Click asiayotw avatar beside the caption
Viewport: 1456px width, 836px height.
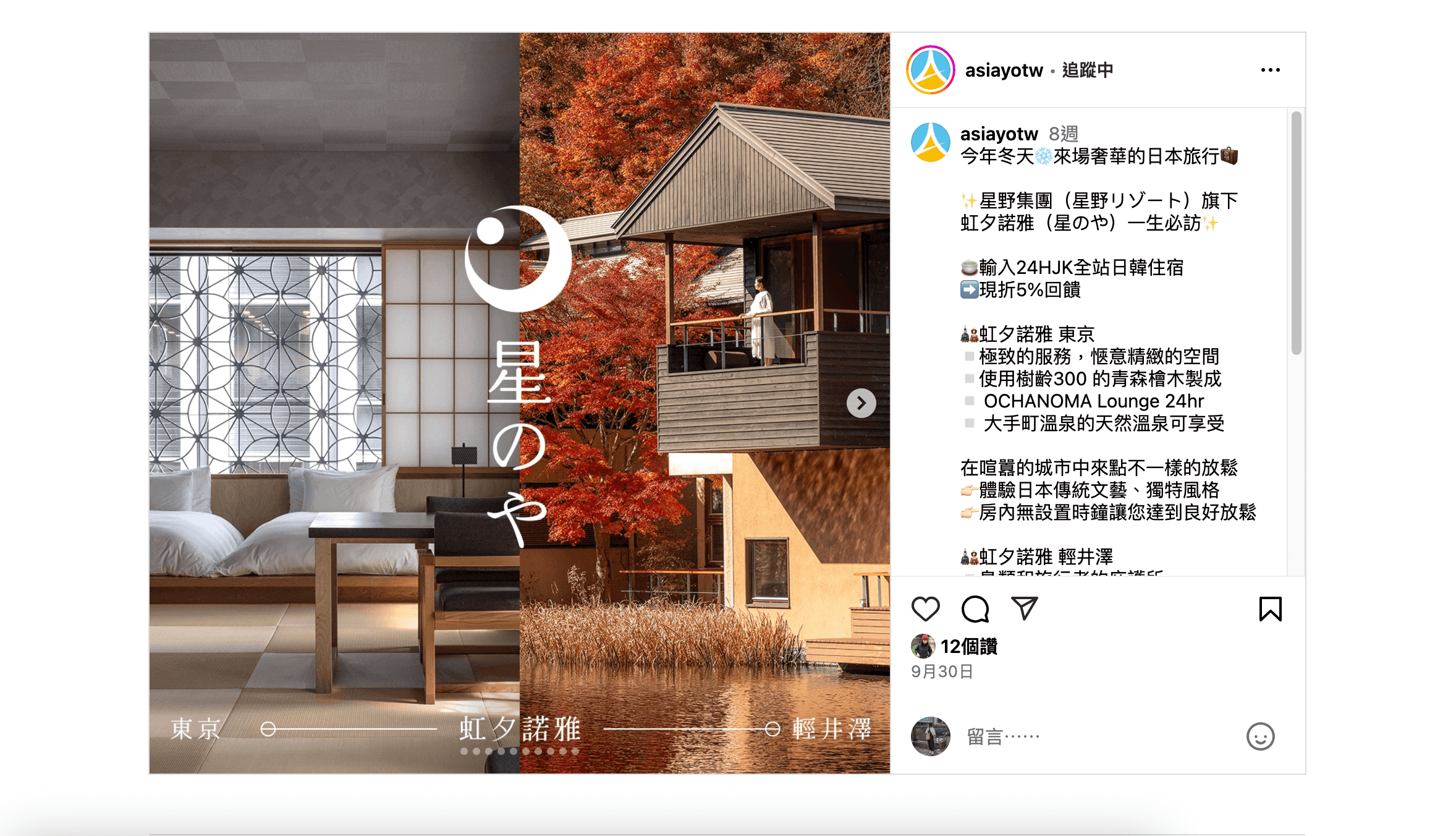point(931,142)
